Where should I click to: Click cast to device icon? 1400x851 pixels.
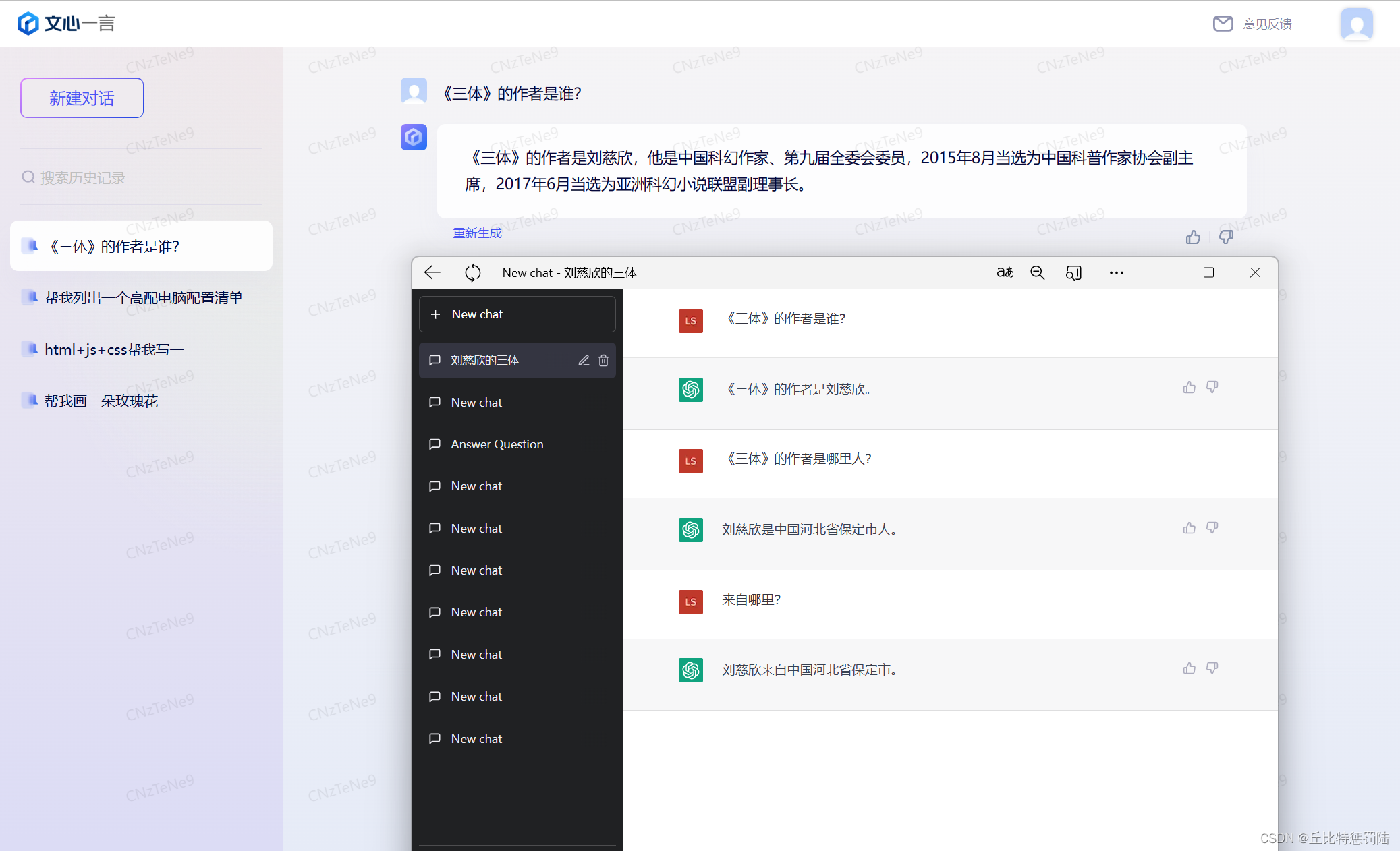[1073, 272]
